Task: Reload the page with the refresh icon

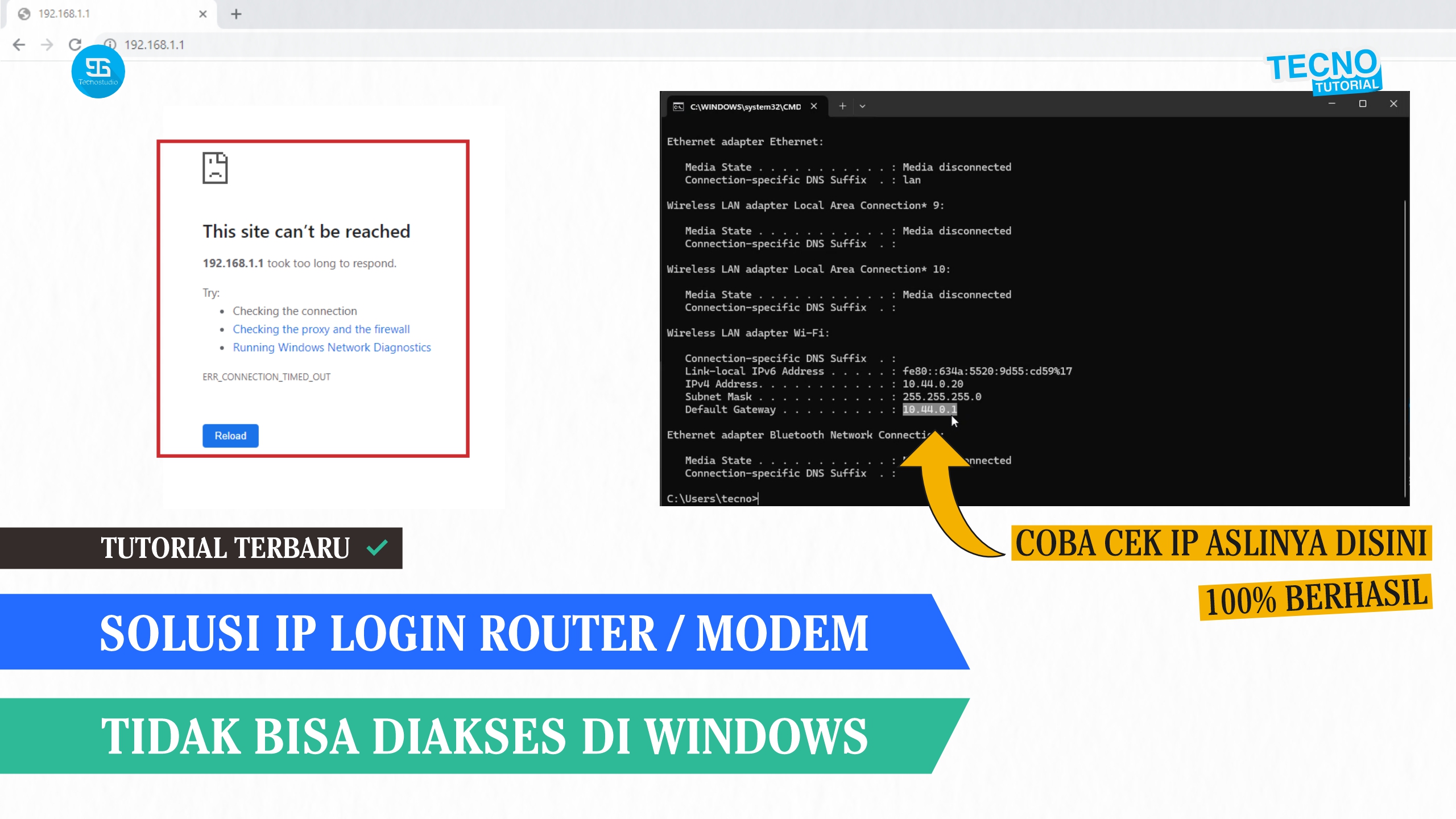Action: click(x=75, y=44)
